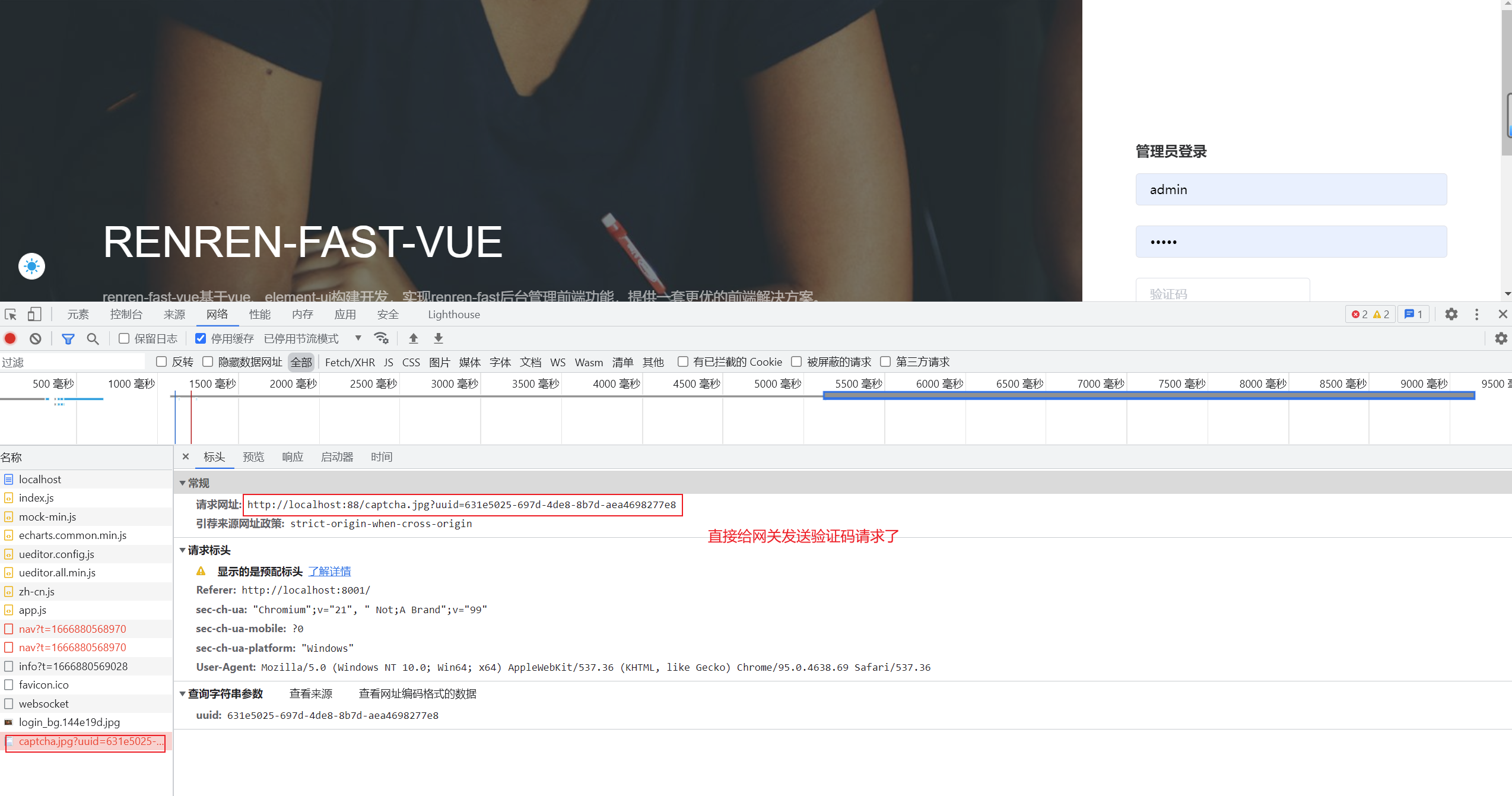Open network search magnifier icon
The image size is (1512, 796).
(93, 338)
